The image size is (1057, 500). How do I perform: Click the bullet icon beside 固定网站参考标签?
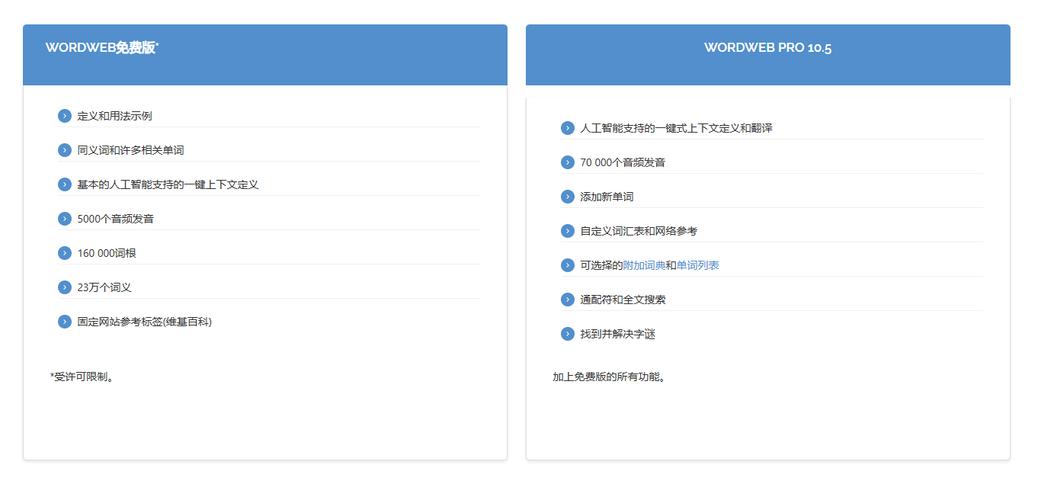[x=65, y=322]
